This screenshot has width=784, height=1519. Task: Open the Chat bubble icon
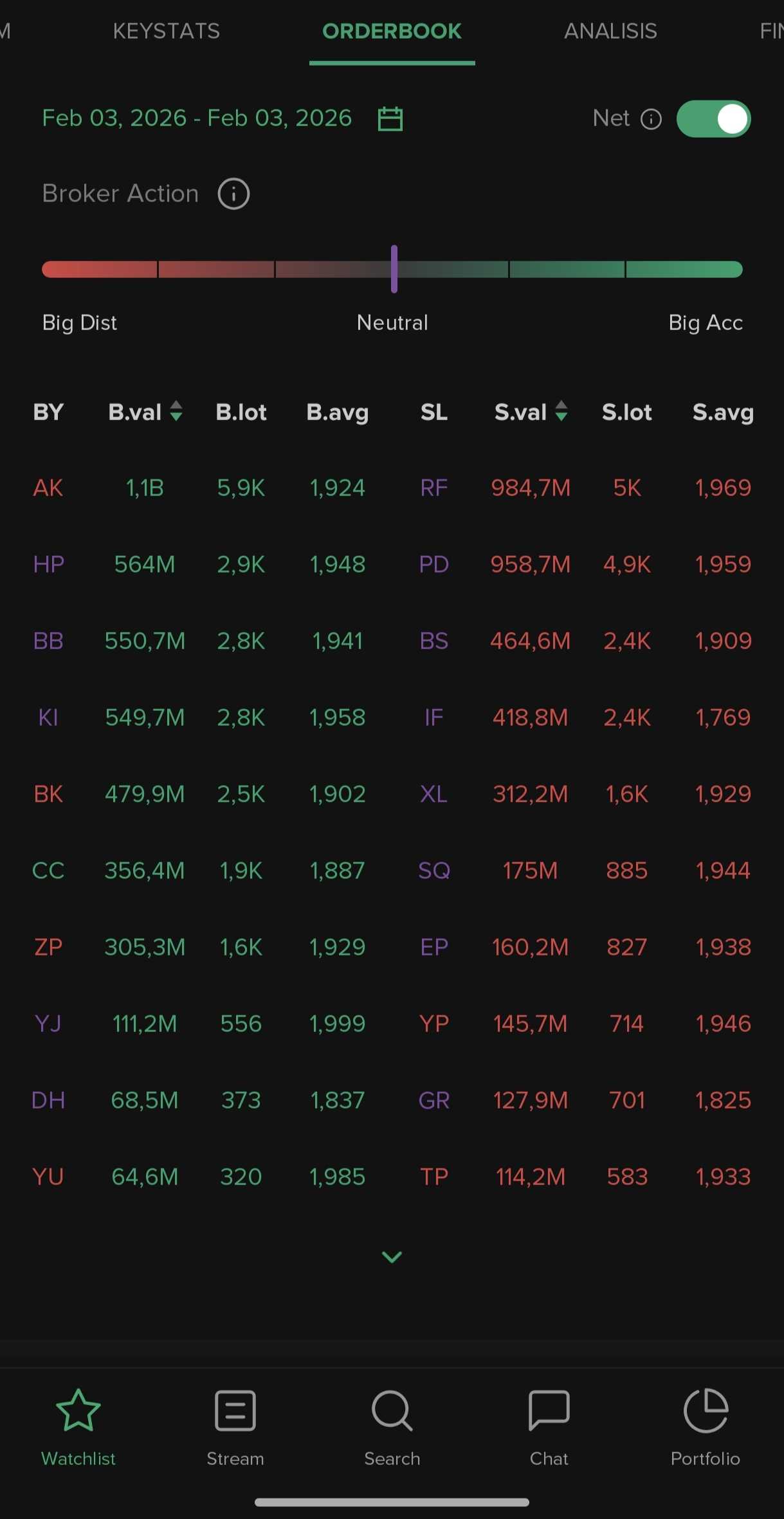(x=549, y=1411)
